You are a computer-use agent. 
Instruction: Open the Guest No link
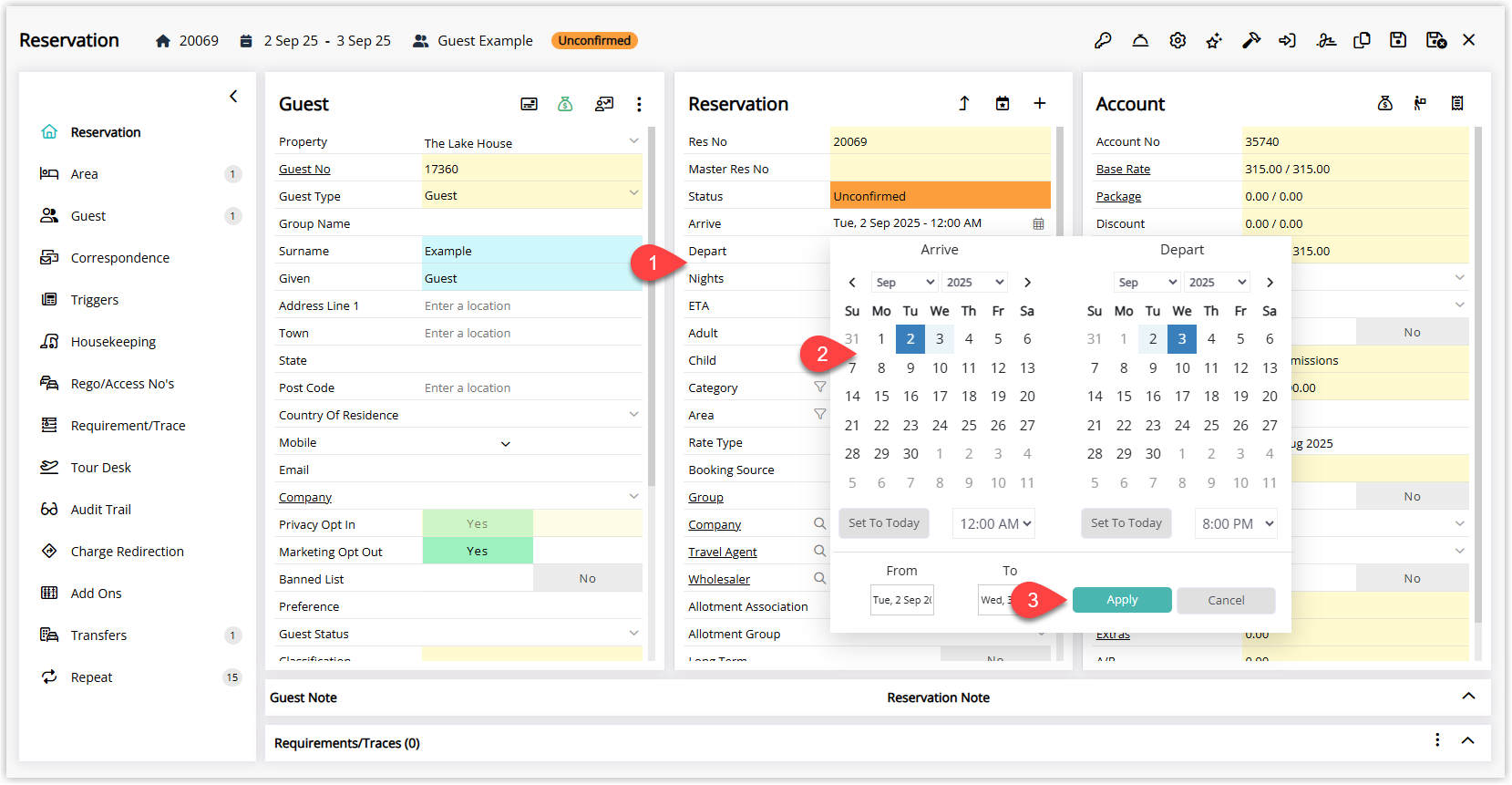point(304,169)
